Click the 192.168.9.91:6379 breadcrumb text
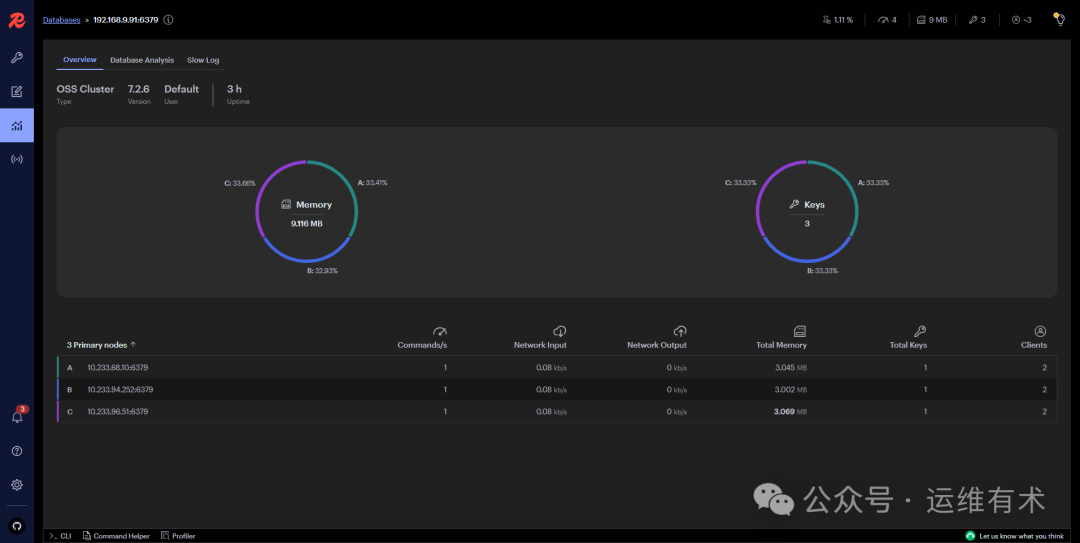The image size is (1080, 543). (x=126, y=20)
